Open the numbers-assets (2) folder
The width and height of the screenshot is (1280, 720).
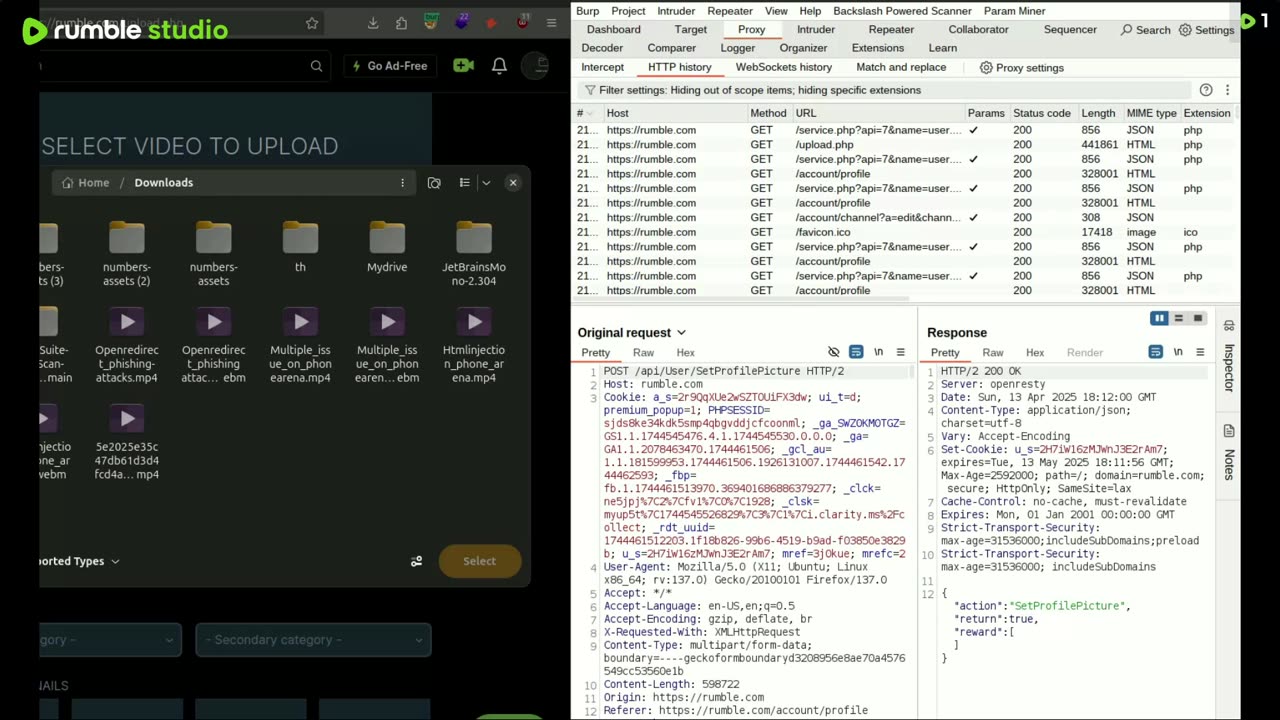pyautogui.click(x=127, y=253)
